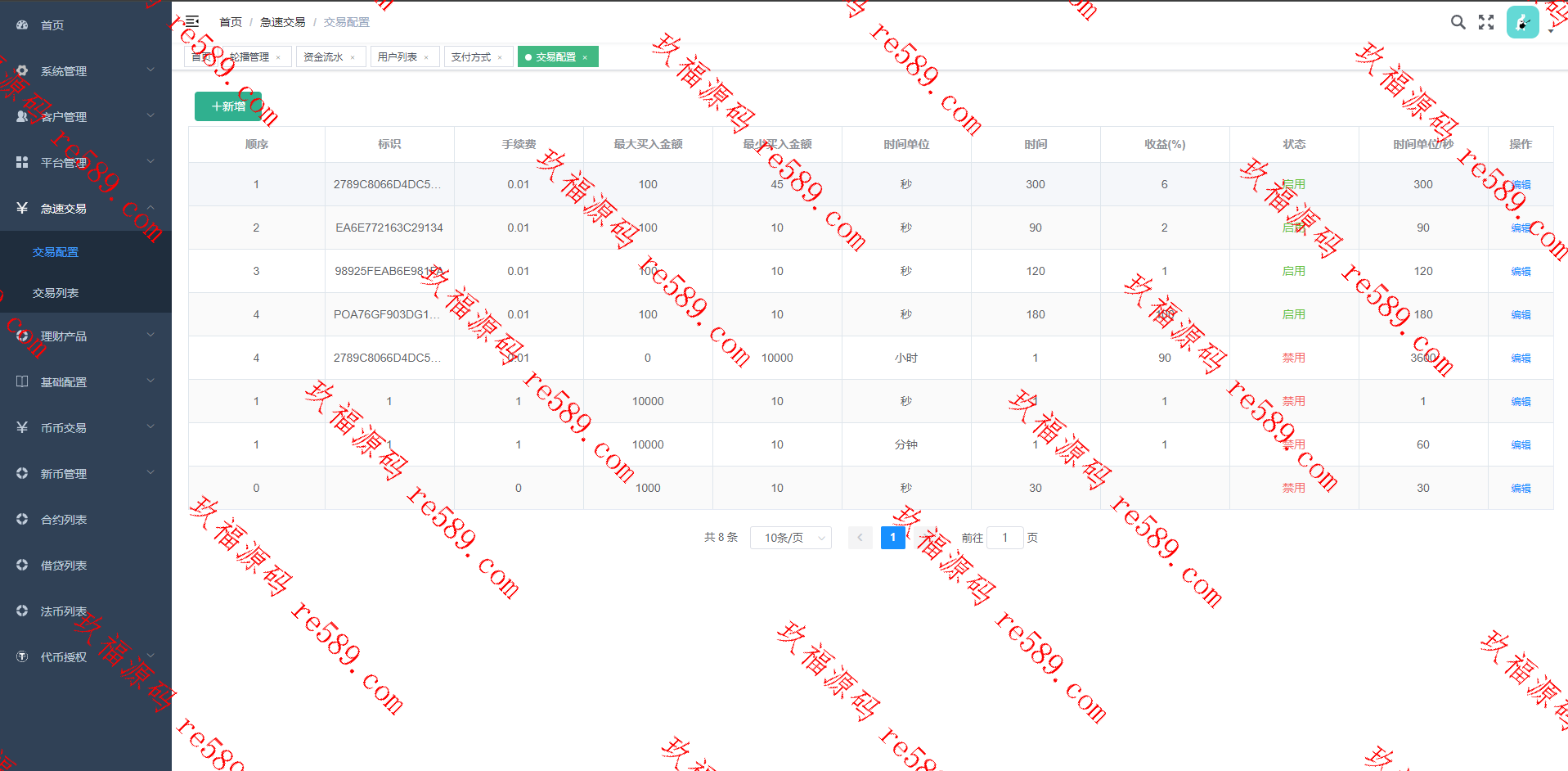1568x771 pixels.
Task: Switch to the 支付方式 tab
Action: (x=471, y=57)
